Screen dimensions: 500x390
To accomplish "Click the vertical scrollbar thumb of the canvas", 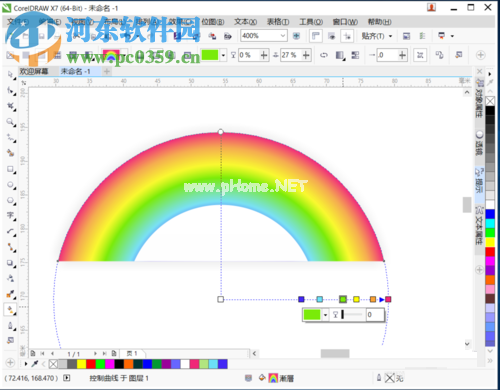I will click(467, 204).
